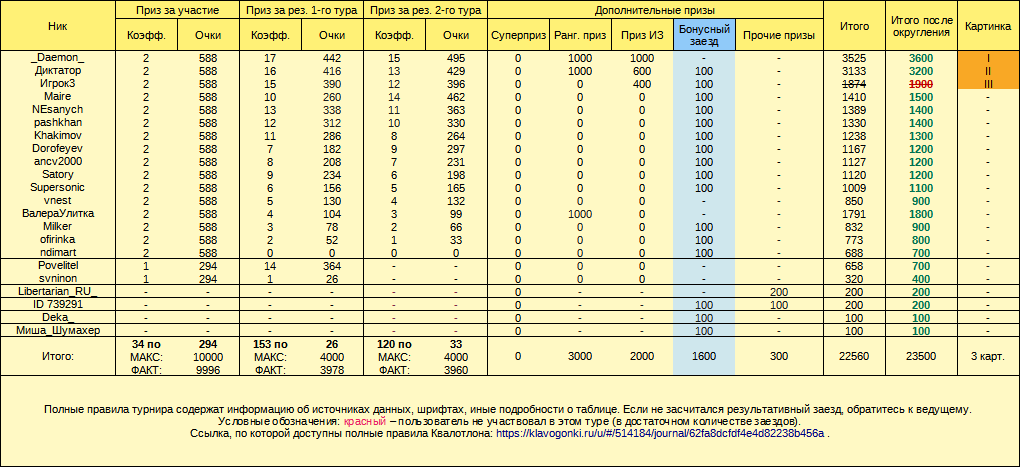The height and width of the screenshot is (467, 1020).
Task: Select the bold summary cell 153 по
Action: [271, 344]
